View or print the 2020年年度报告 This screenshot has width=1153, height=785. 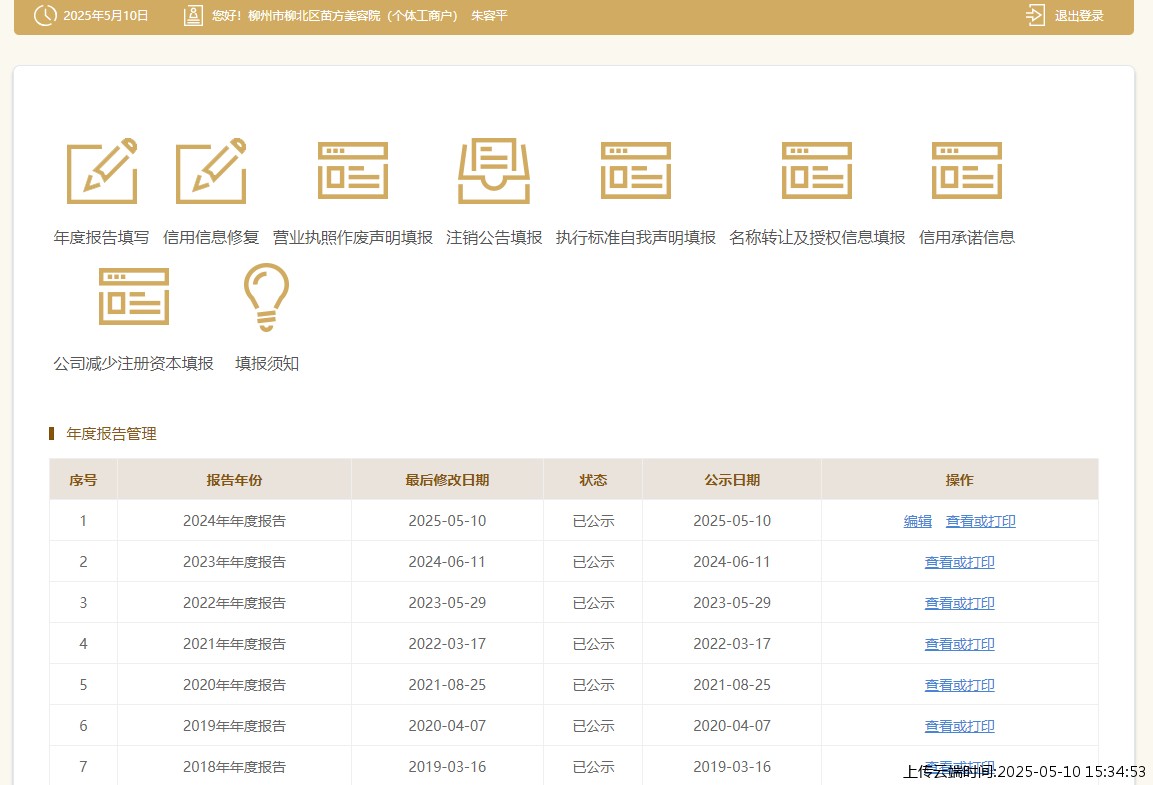pyautogui.click(x=960, y=685)
